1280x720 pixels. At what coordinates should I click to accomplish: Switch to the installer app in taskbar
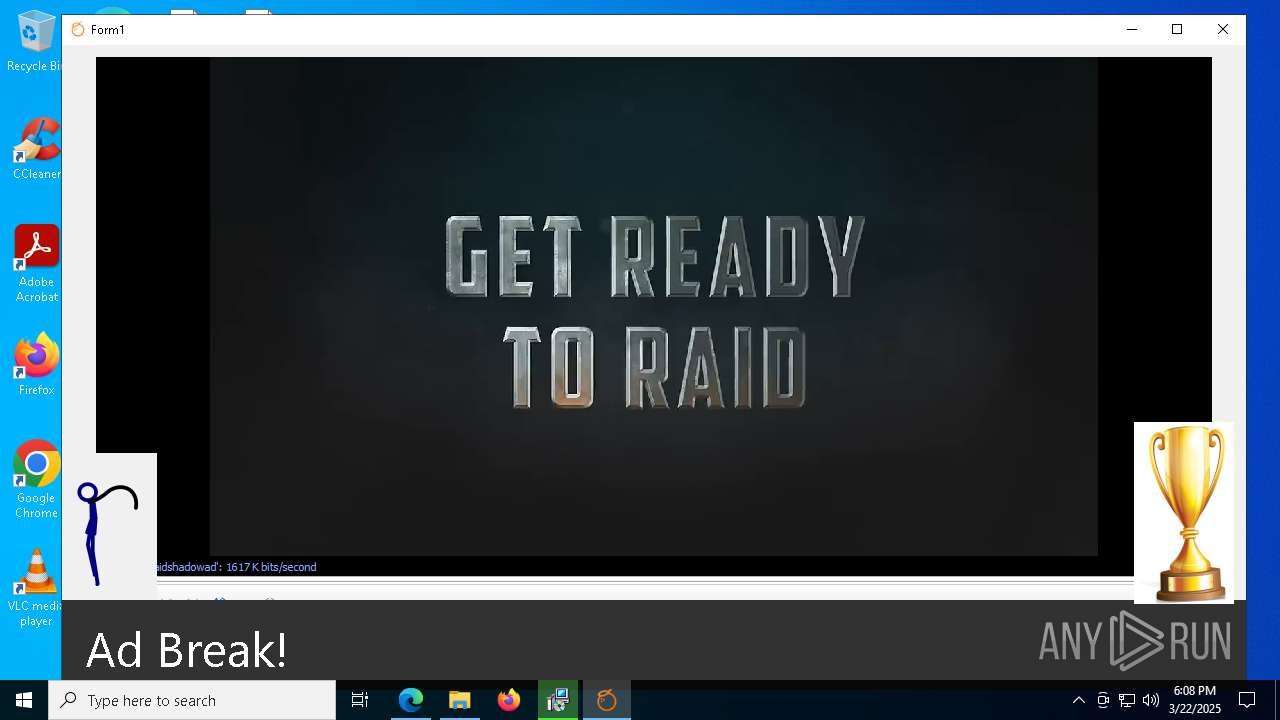coord(558,700)
